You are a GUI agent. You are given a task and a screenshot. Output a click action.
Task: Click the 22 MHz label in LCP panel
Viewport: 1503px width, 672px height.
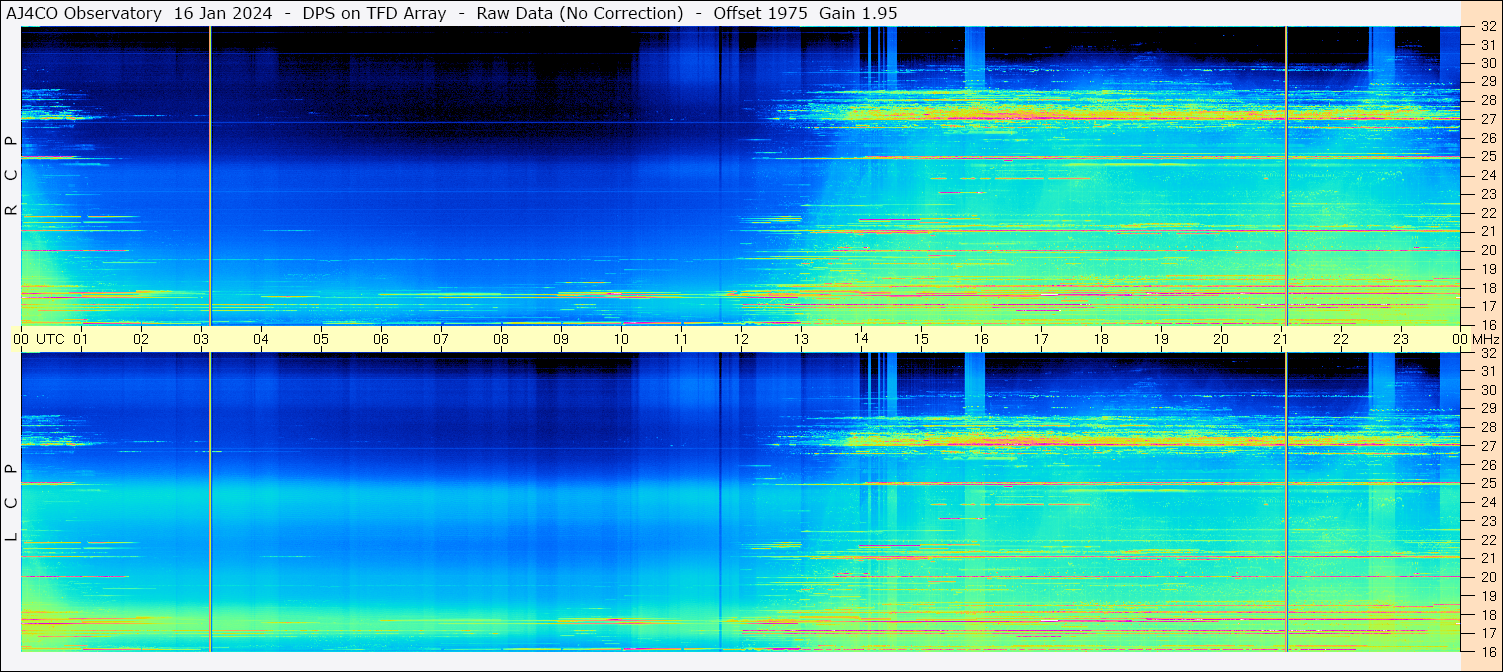point(1487,540)
